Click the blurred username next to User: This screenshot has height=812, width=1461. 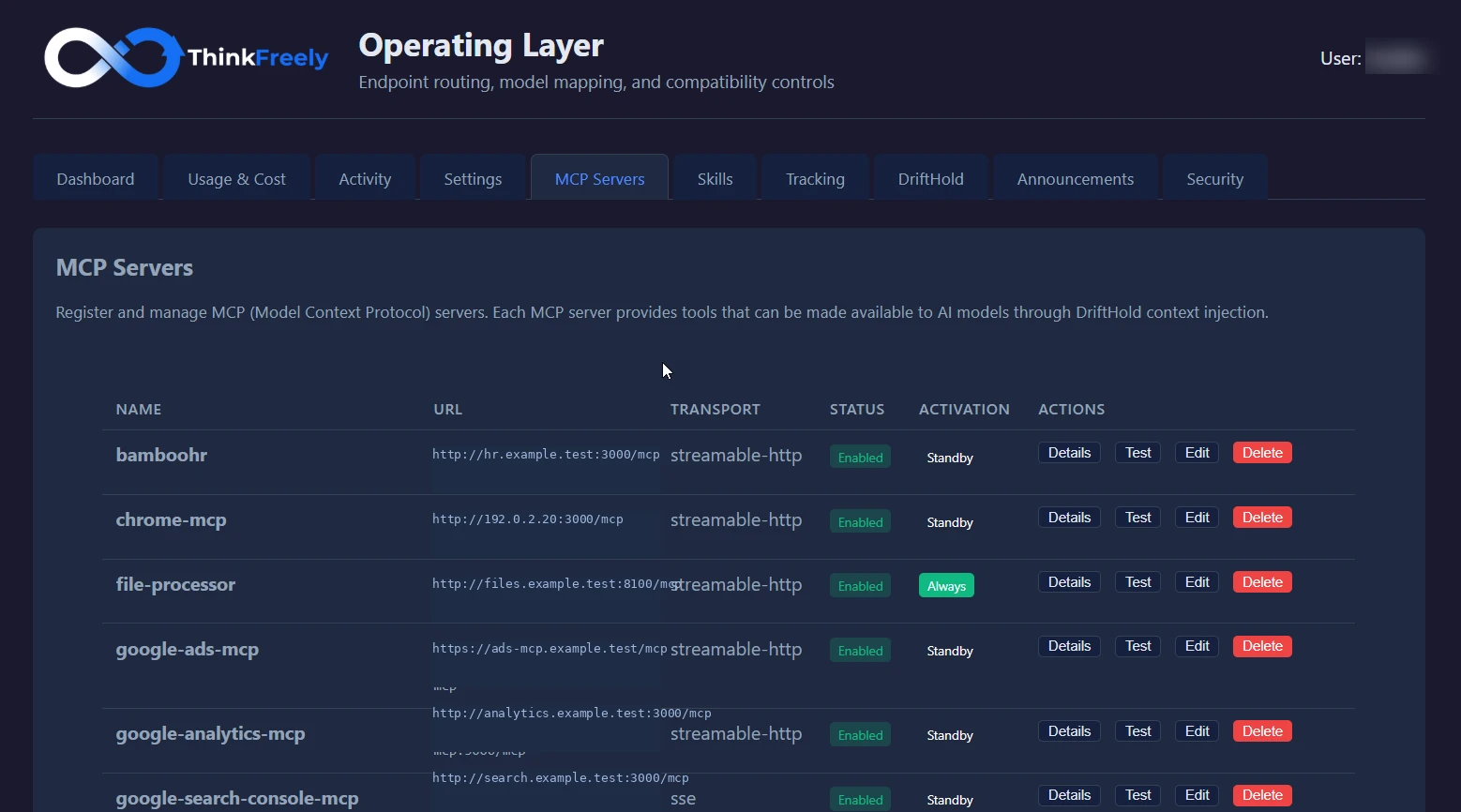(1397, 58)
